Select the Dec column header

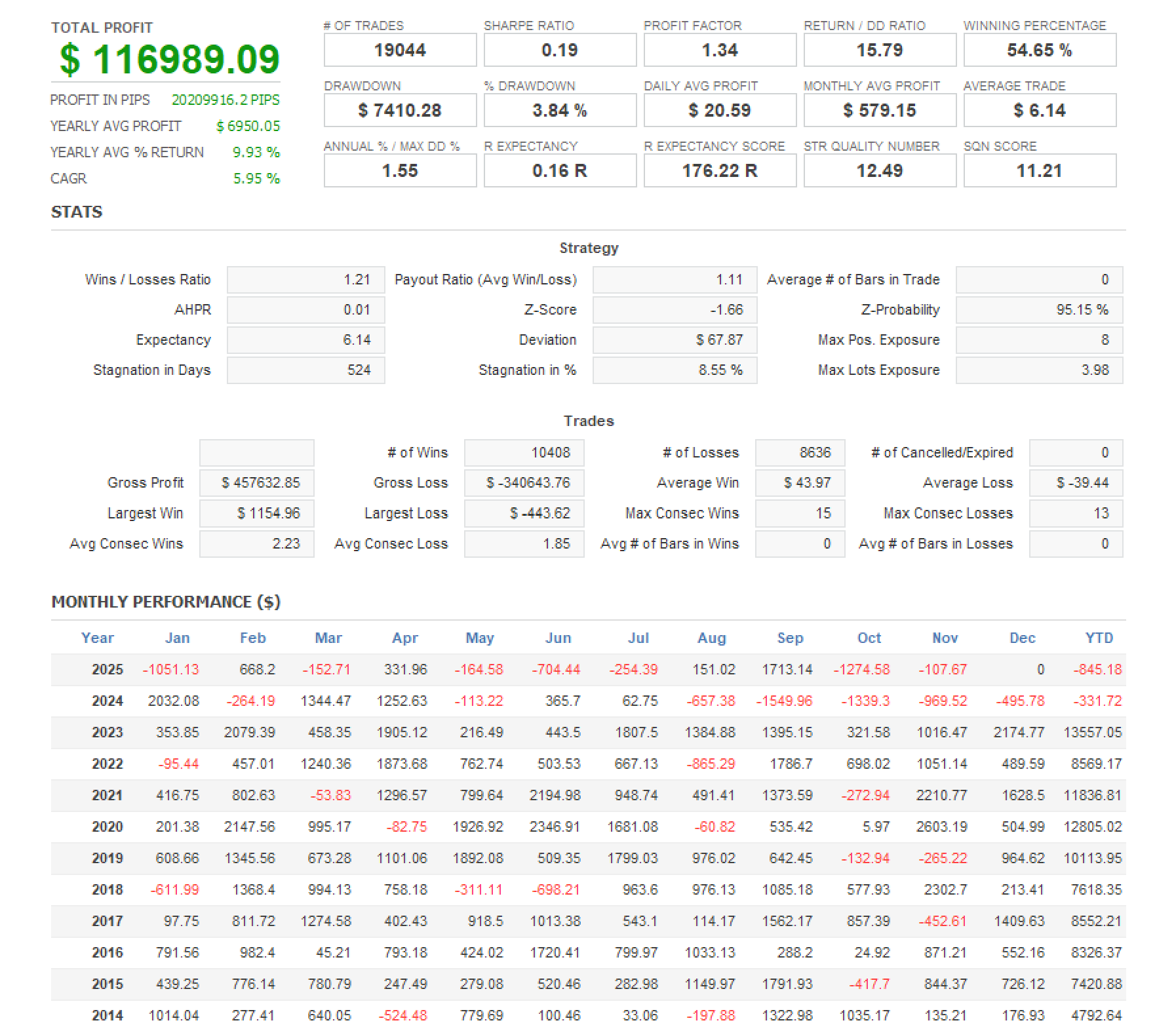pos(1022,638)
